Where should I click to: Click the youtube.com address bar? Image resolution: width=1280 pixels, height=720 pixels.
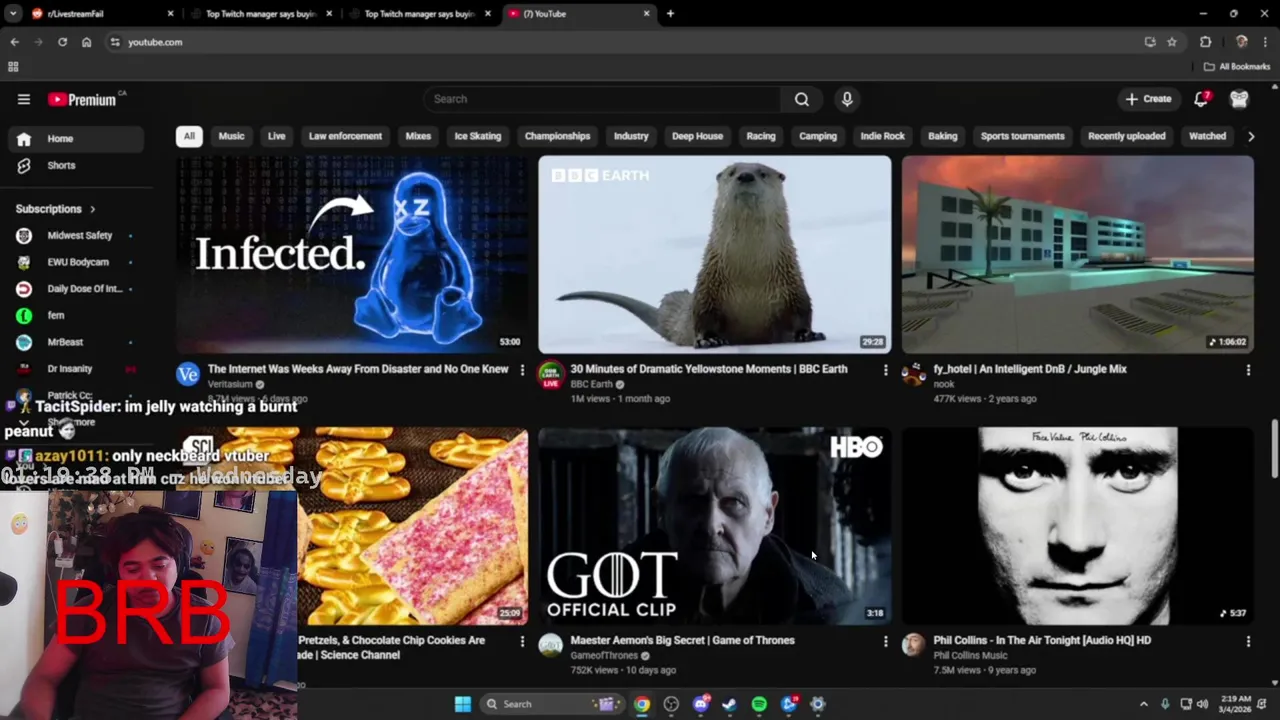coord(620,42)
